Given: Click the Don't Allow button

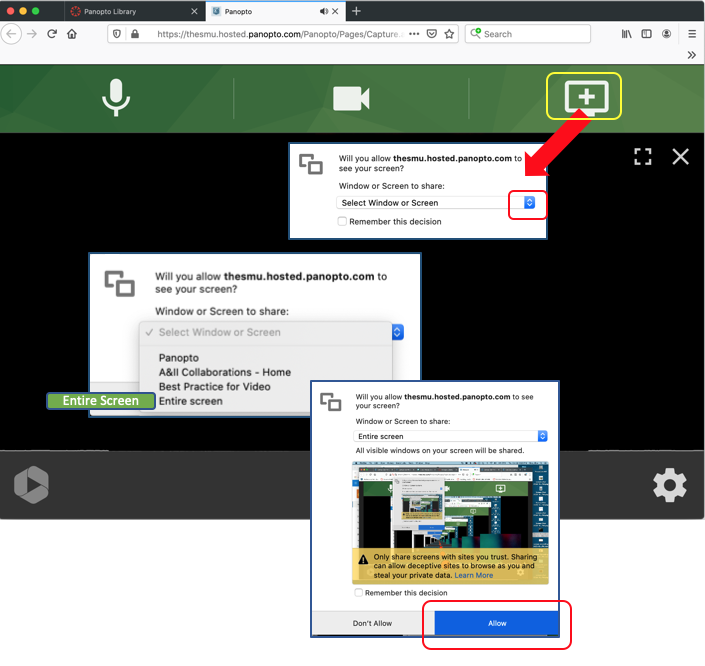Looking at the screenshot, I should tap(372, 623).
